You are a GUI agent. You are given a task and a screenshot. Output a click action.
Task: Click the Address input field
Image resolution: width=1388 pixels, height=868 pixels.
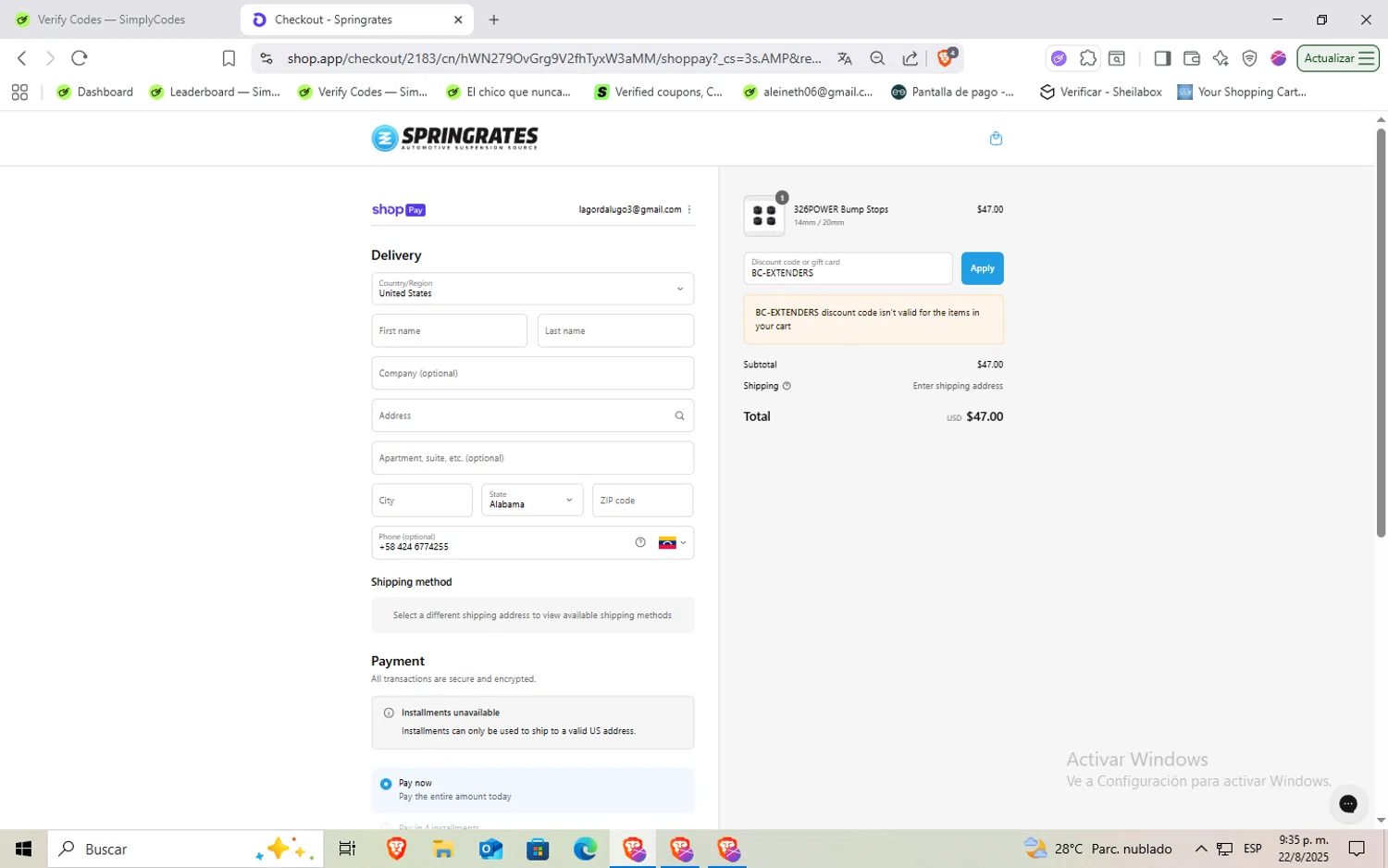point(532,415)
